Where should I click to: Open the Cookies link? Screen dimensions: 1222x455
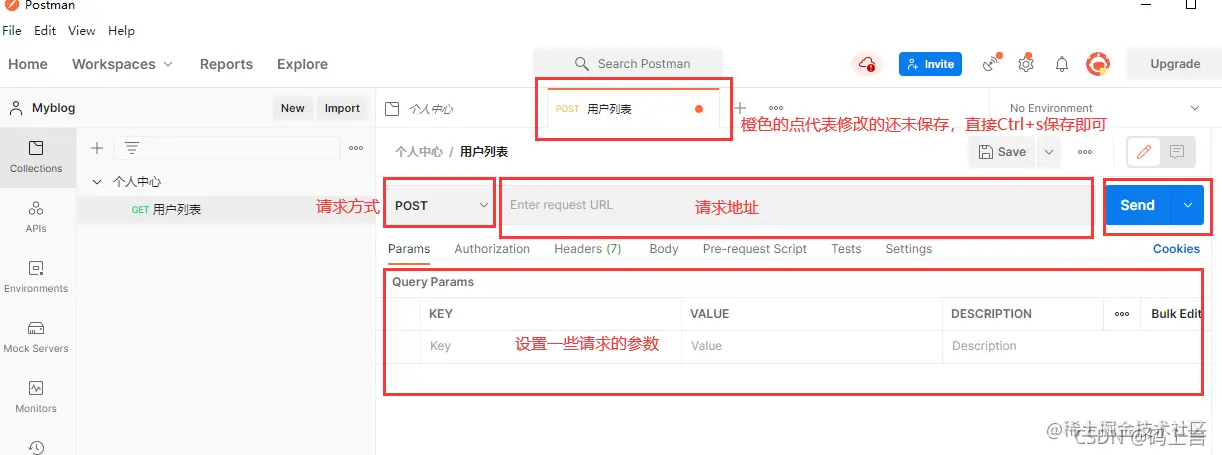pos(1176,249)
